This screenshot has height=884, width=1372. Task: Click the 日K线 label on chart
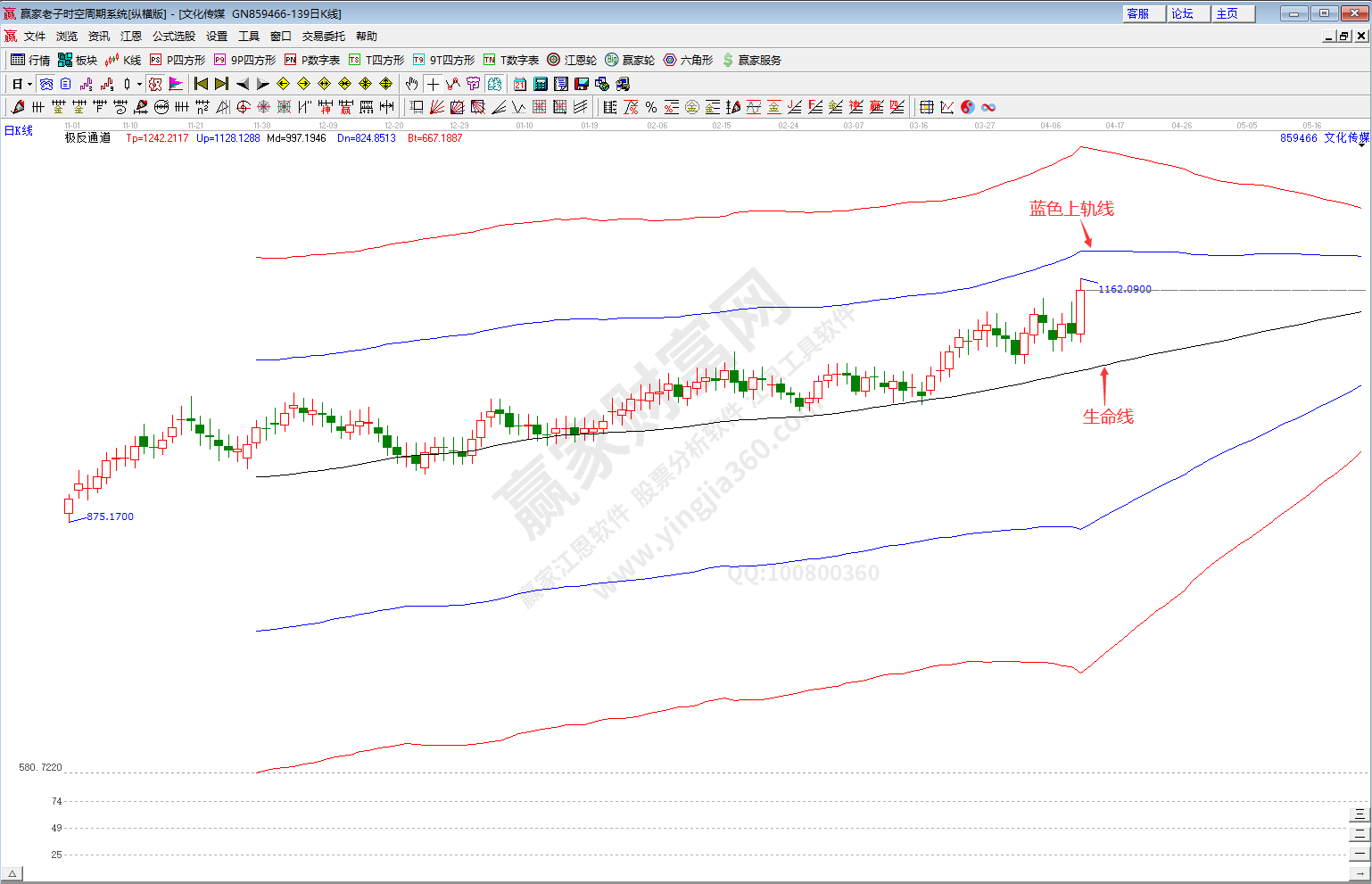click(x=19, y=130)
